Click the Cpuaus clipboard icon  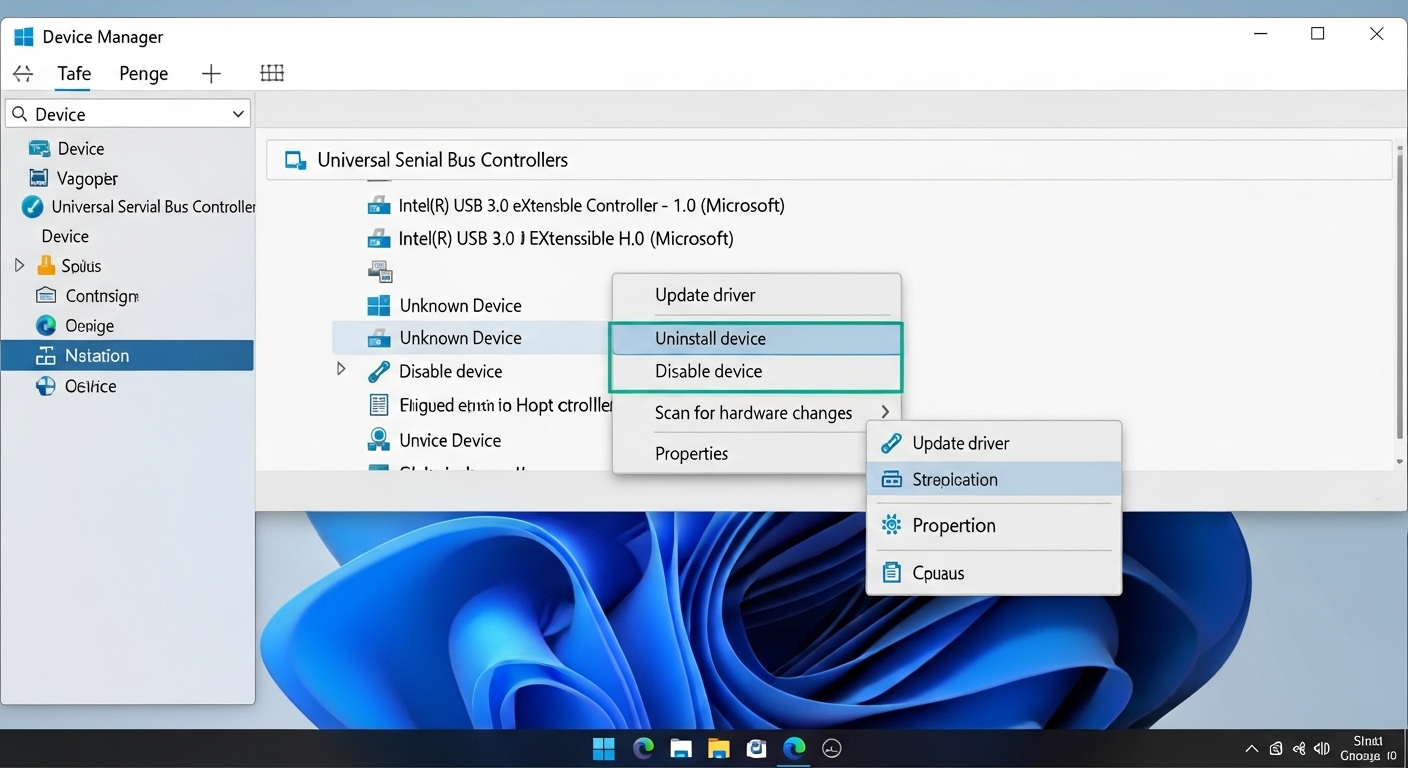(890, 573)
